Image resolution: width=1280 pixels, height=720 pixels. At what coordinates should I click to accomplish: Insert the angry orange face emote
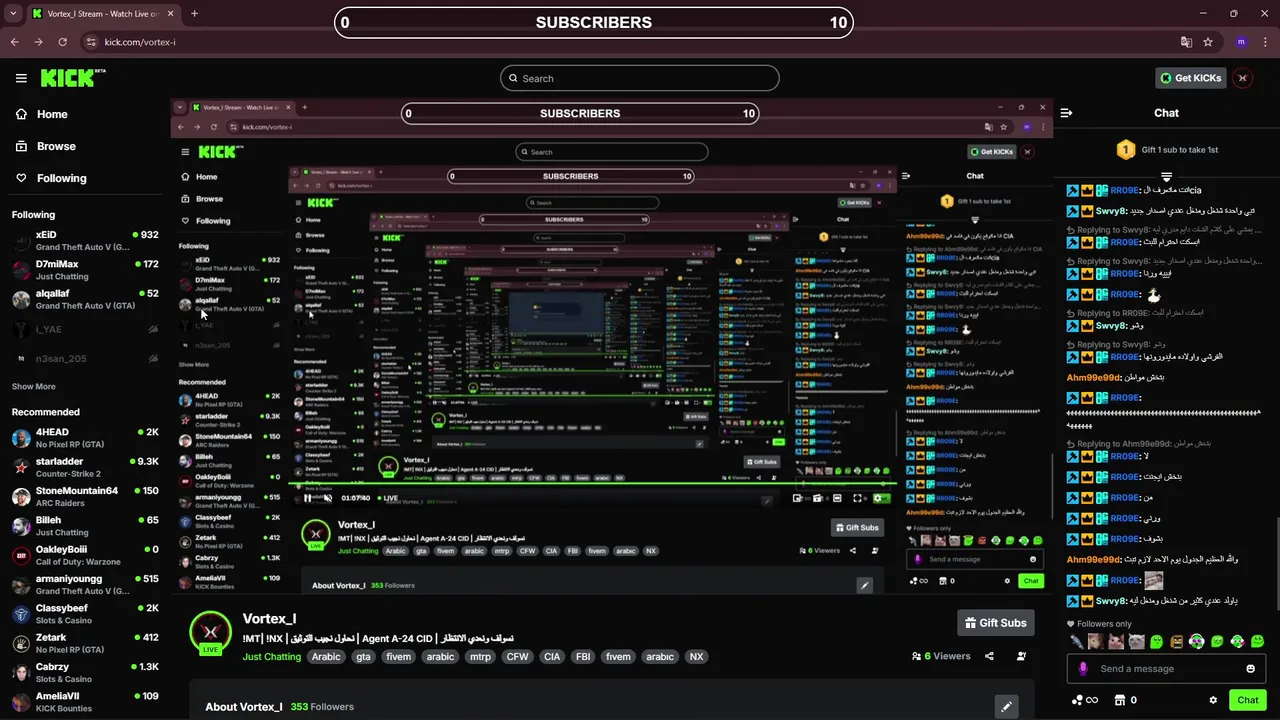pos(1177,641)
